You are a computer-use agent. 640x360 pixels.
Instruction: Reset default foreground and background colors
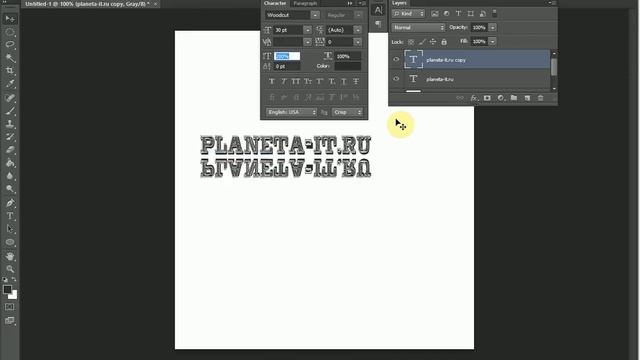[x=5, y=280]
